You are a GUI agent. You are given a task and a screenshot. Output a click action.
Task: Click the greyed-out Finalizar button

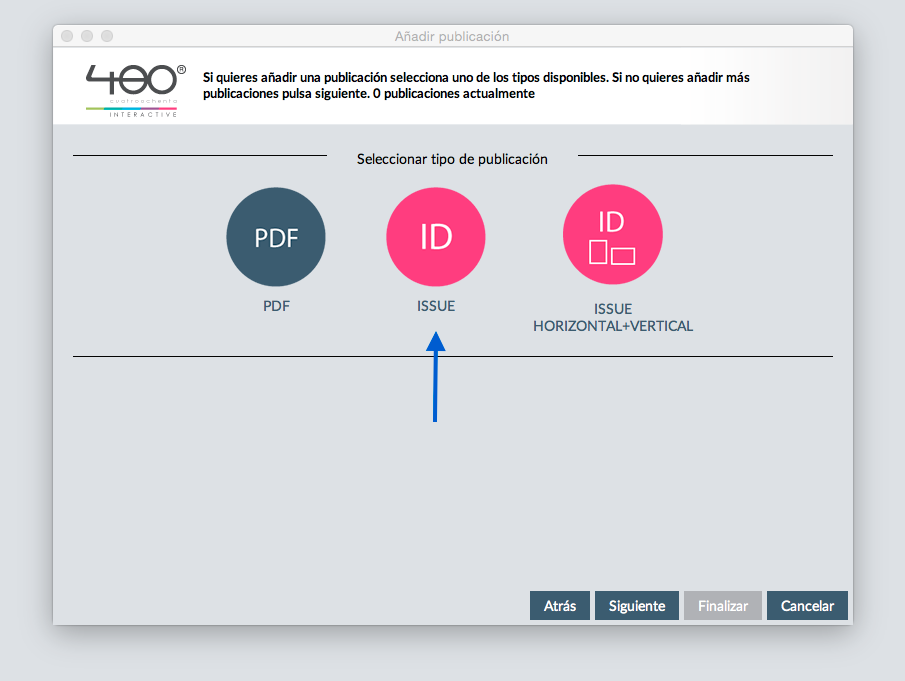click(x=723, y=606)
